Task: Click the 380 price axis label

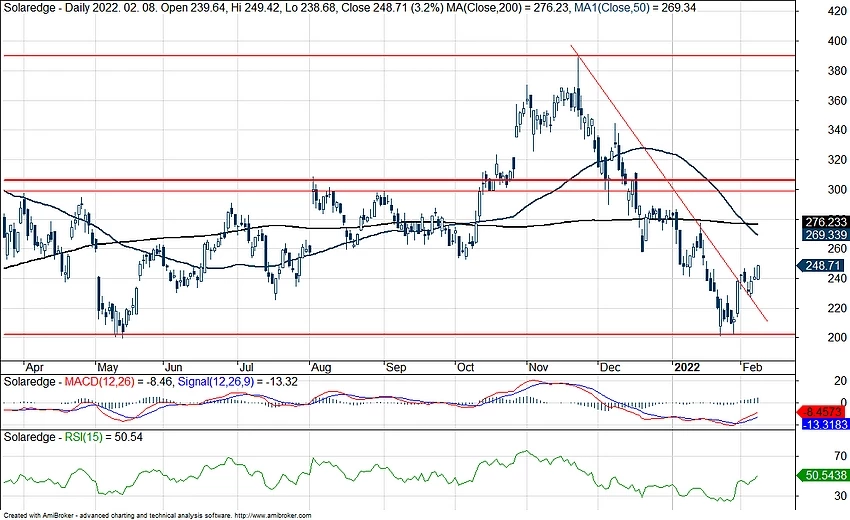Action: (x=838, y=71)
